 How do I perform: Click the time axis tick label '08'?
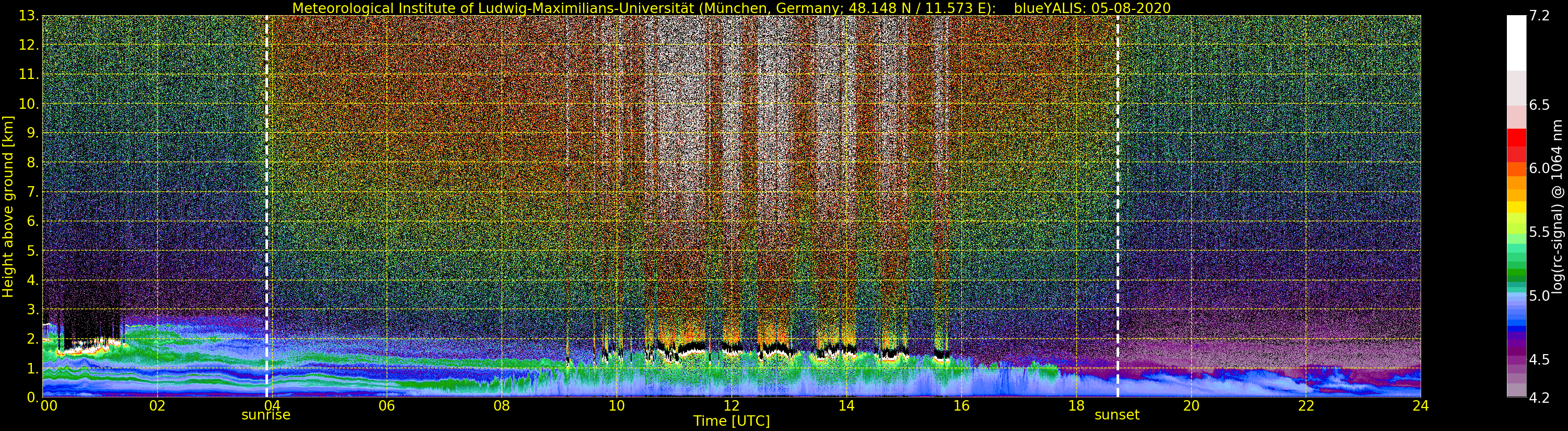click(x=502, y=406)
